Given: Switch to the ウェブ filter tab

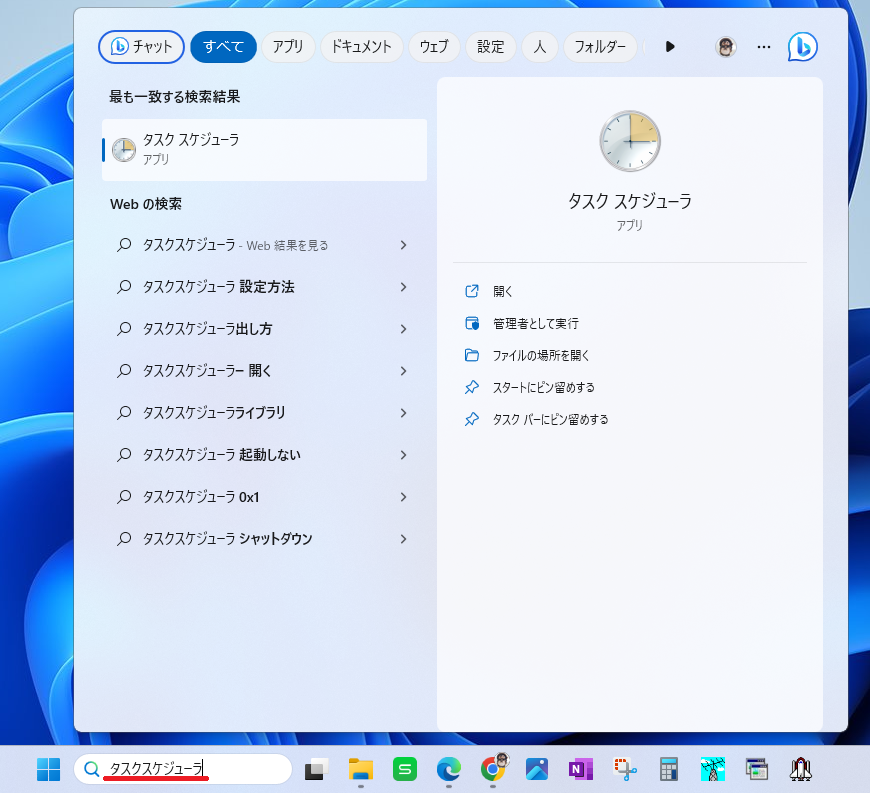Looking at the screenshot, I should [434, 47].
